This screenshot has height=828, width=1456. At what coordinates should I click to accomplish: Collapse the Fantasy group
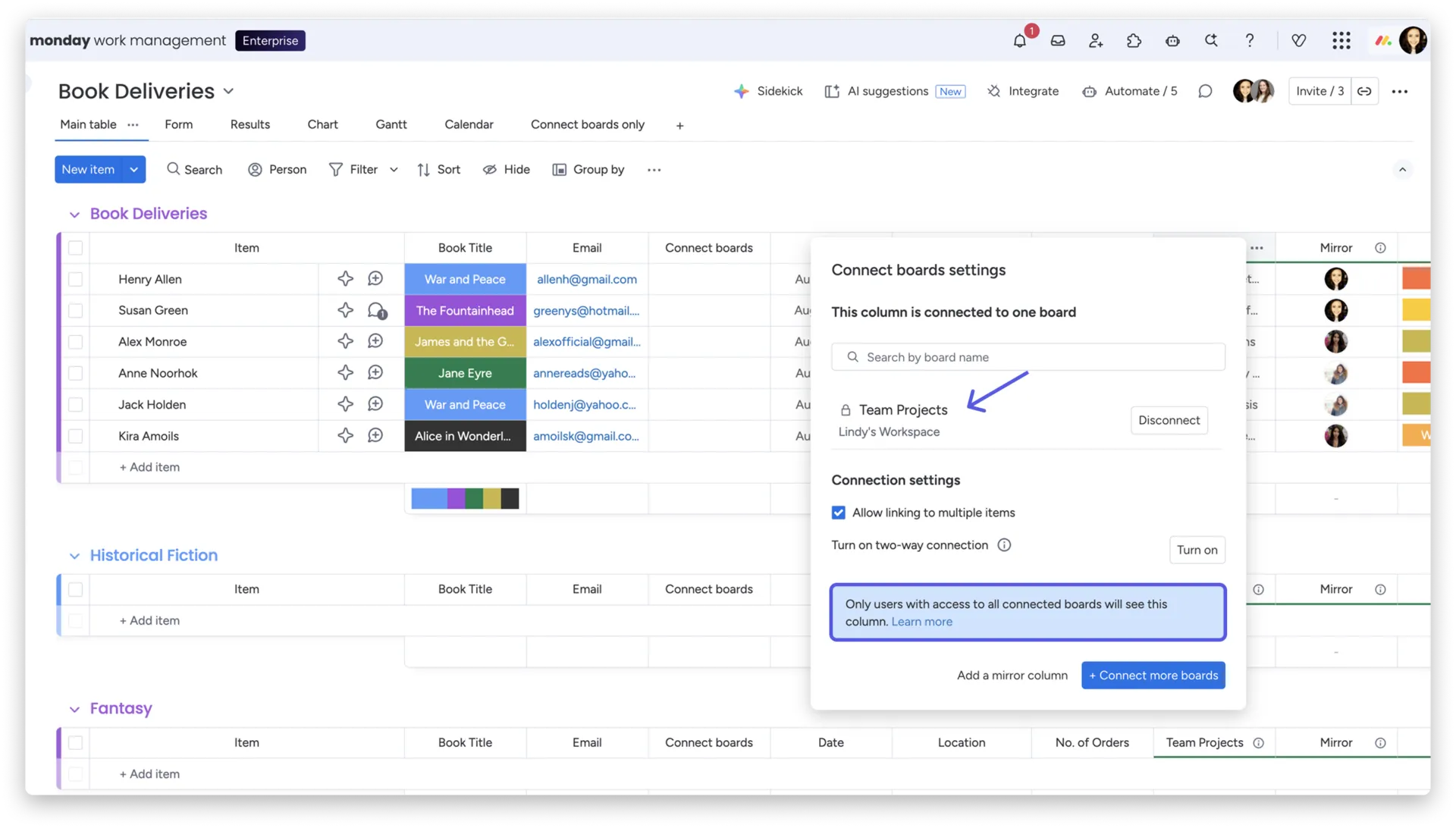tap(74, 709)
